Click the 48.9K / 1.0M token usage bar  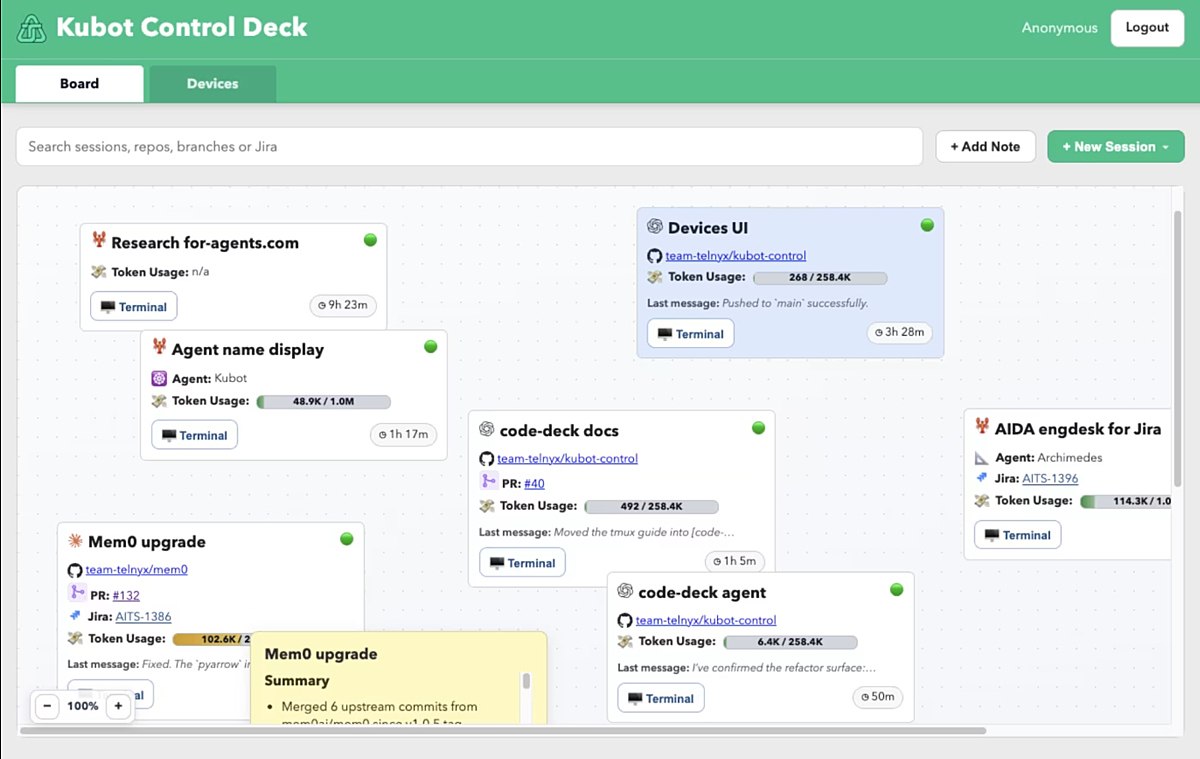(x=324, y=401)
